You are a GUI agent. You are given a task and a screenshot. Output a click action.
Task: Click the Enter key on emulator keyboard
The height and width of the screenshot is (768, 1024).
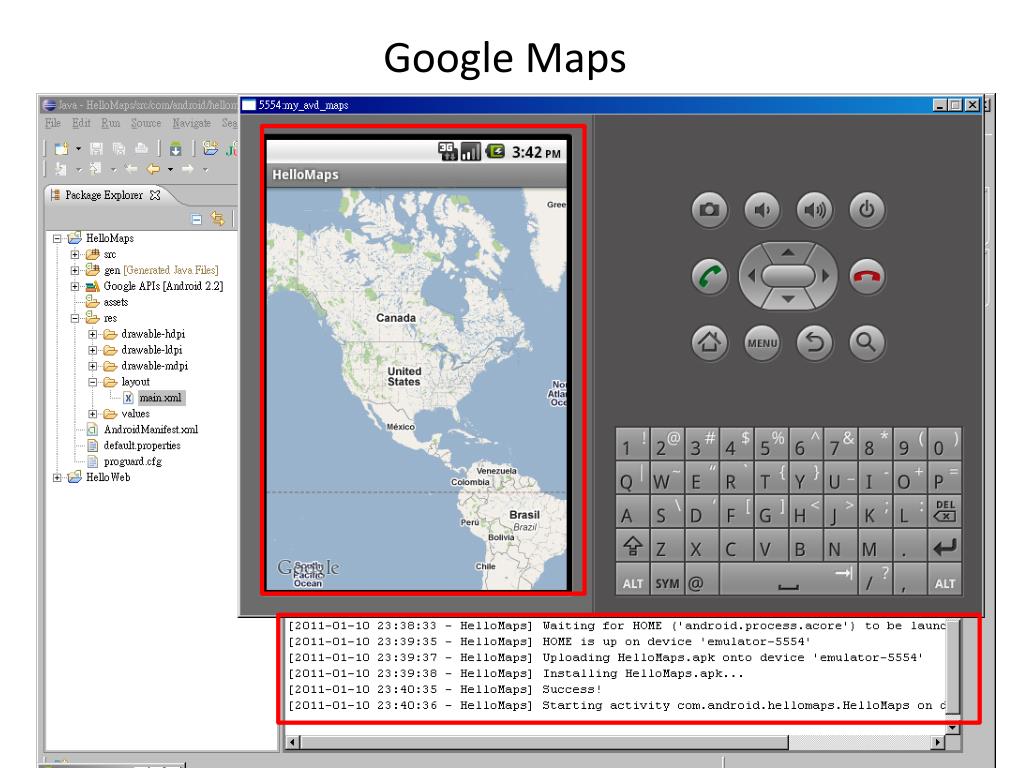tap(944, 547)
